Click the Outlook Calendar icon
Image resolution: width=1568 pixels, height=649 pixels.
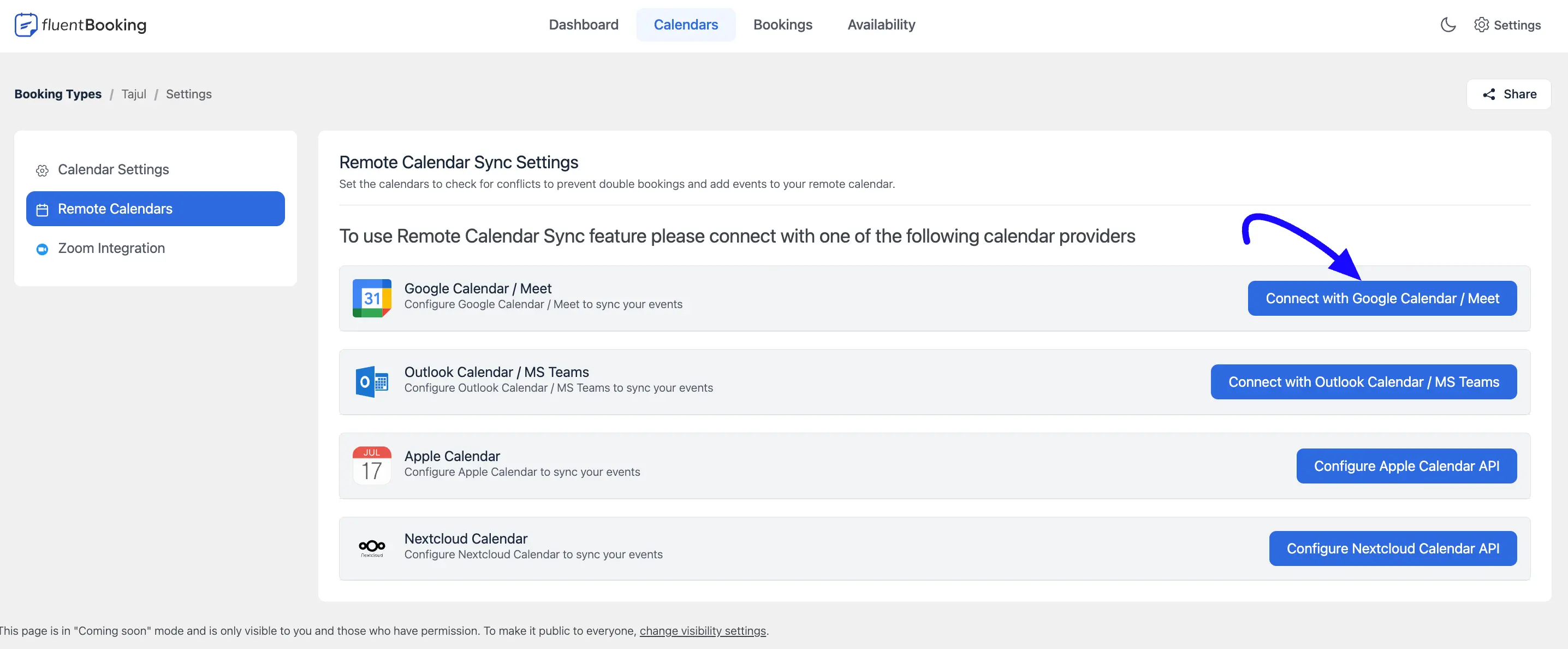[371, 382]
